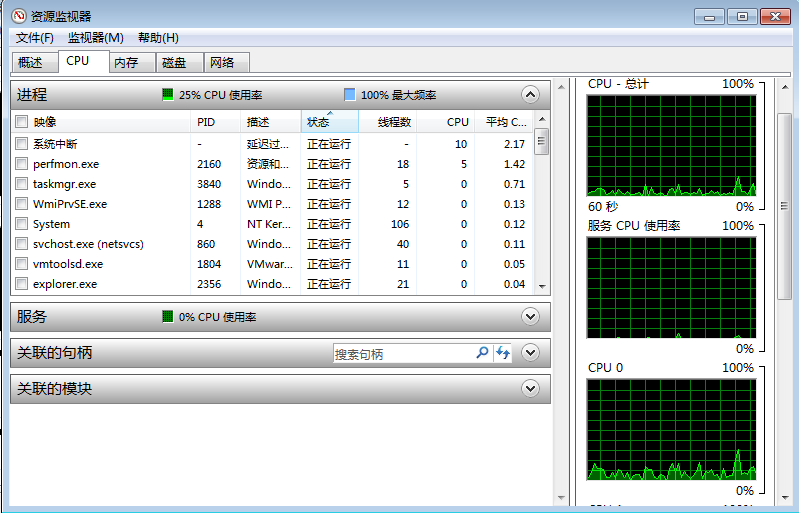The image size is (799, 513).
Task: Click the CPU 0 graph
Action: pyautogui.click(x=671, y=429)
